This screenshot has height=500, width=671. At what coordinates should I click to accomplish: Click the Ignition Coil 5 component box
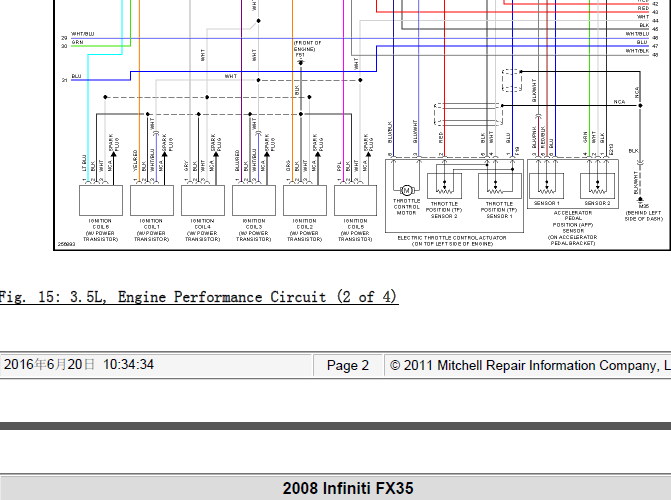[x=356, y=200]
